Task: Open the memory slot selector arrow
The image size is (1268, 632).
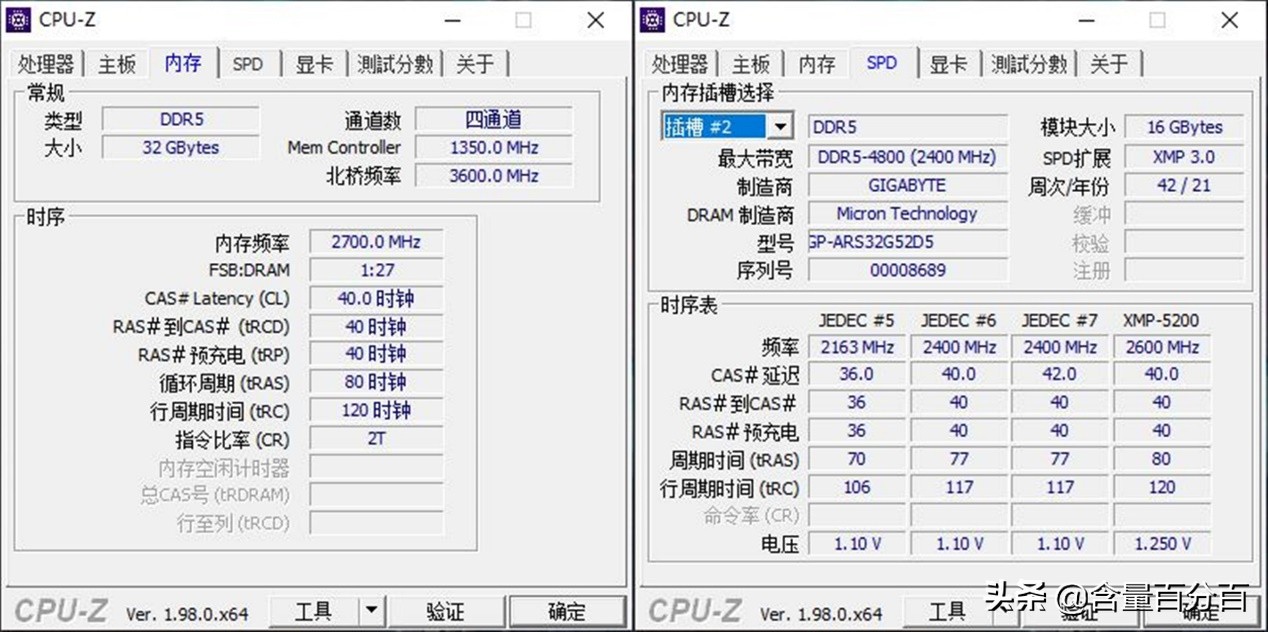Action: pos(778,126)
